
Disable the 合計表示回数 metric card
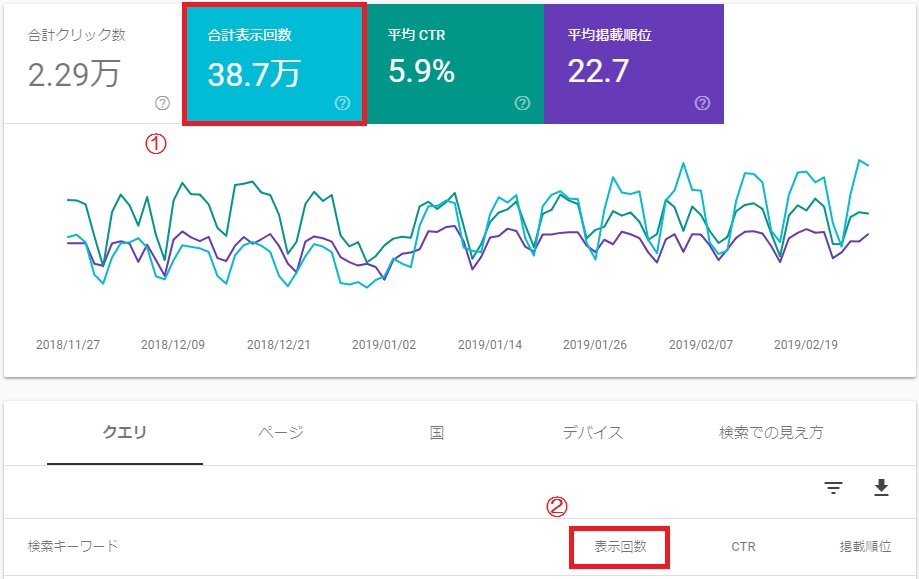click(275, 62)
